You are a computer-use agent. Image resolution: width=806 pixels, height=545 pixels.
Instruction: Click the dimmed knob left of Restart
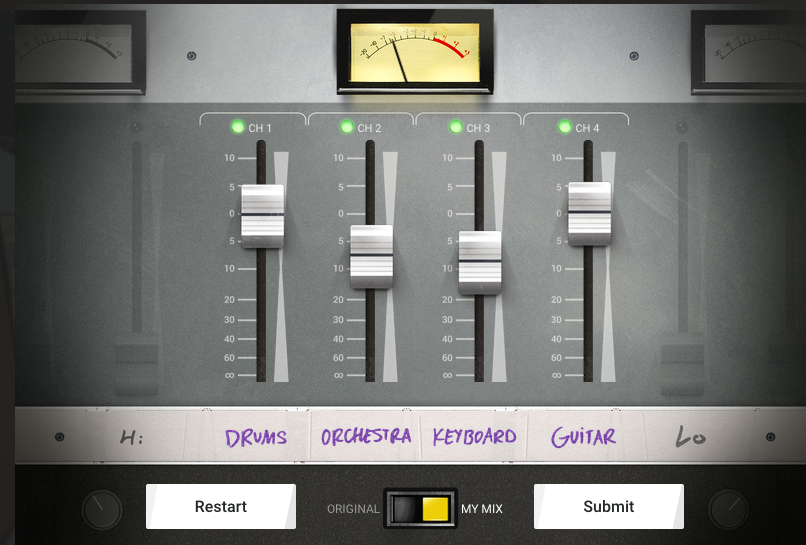tap(102, 510)
